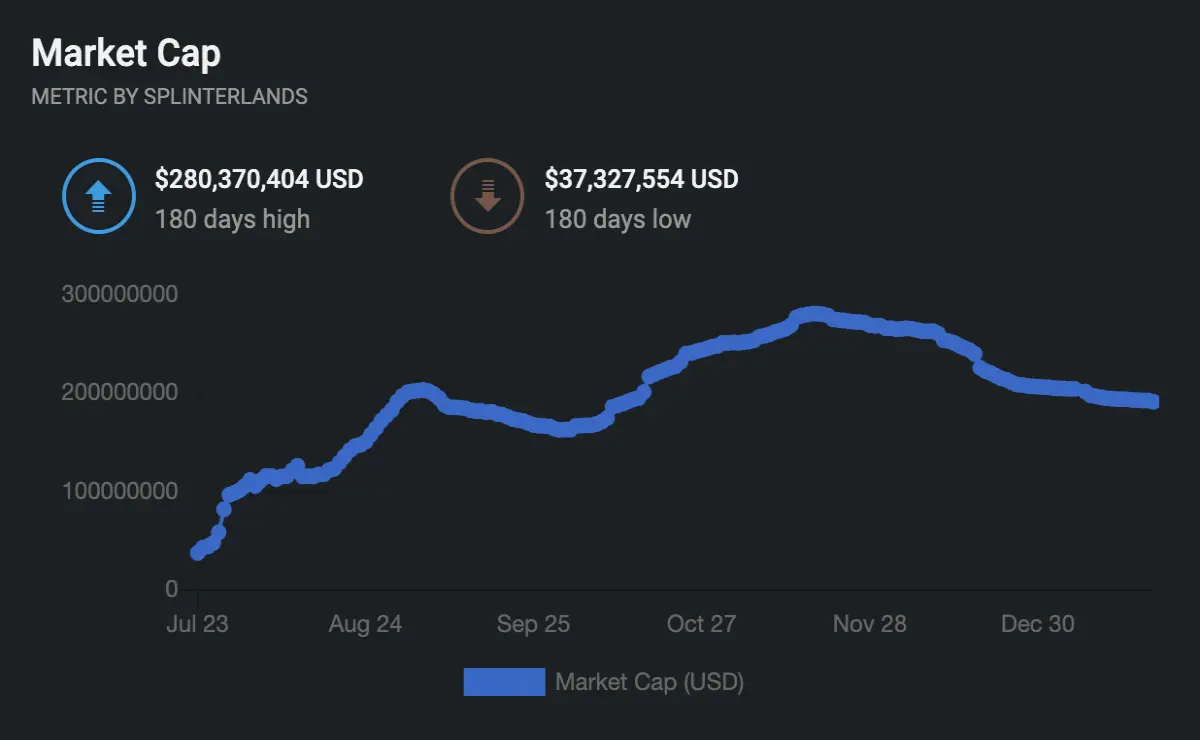
Task: Click the blue up-arrow 180 days high icon
Action: (x=98, y=196)
